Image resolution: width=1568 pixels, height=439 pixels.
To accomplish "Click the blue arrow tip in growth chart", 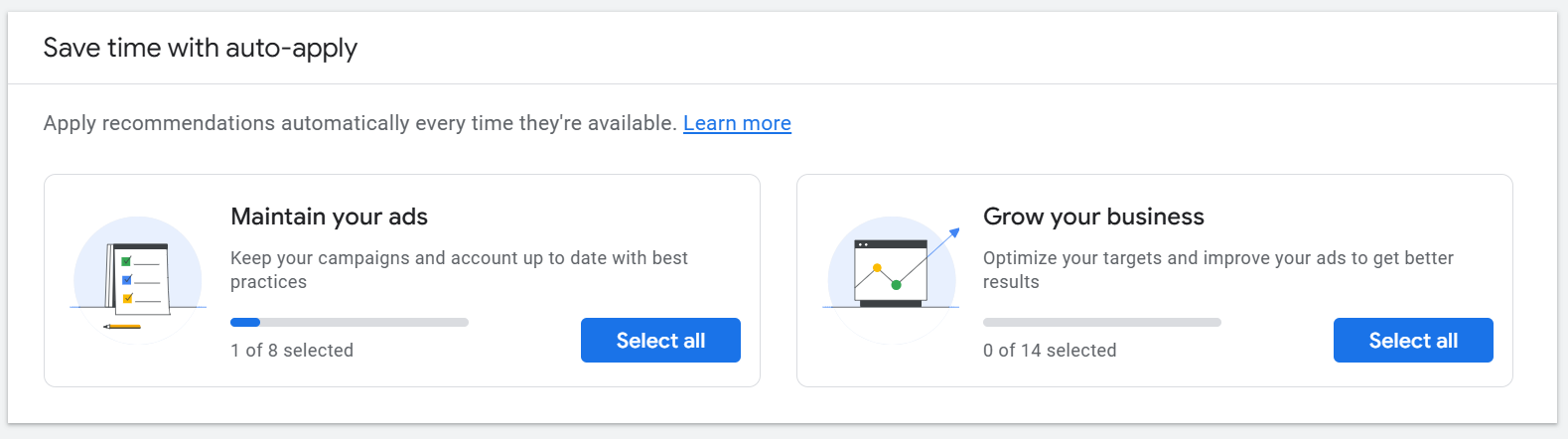I will [x=955, y=232].
